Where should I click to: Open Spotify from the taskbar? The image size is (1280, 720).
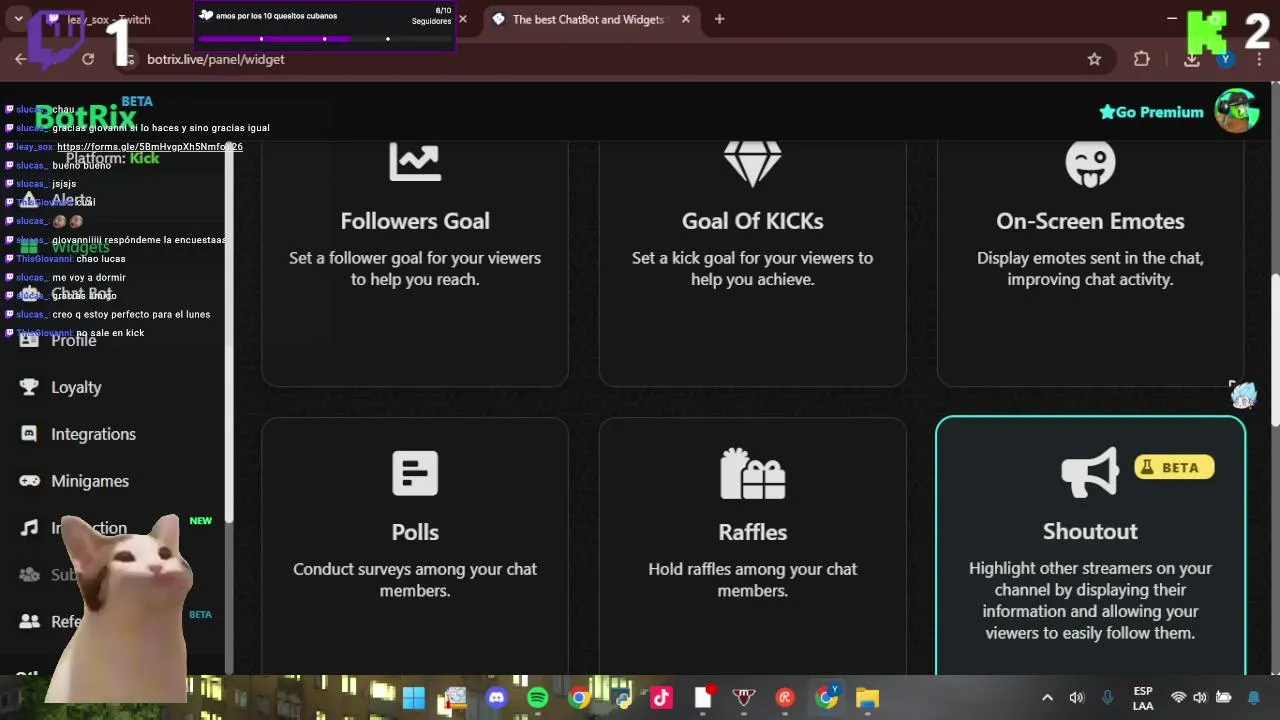537,697
